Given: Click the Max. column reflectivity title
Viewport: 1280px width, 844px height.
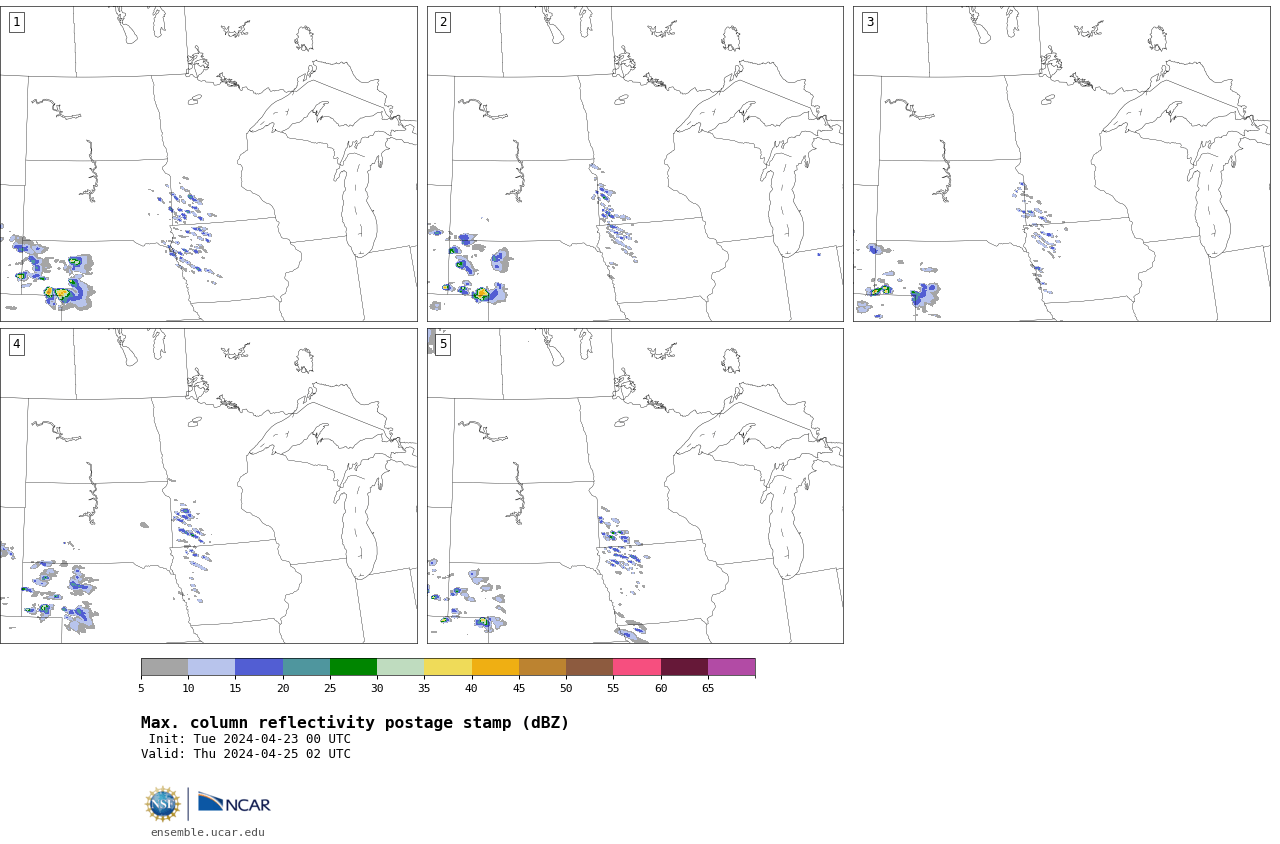Looking at the screenshot, I should 355,723.
